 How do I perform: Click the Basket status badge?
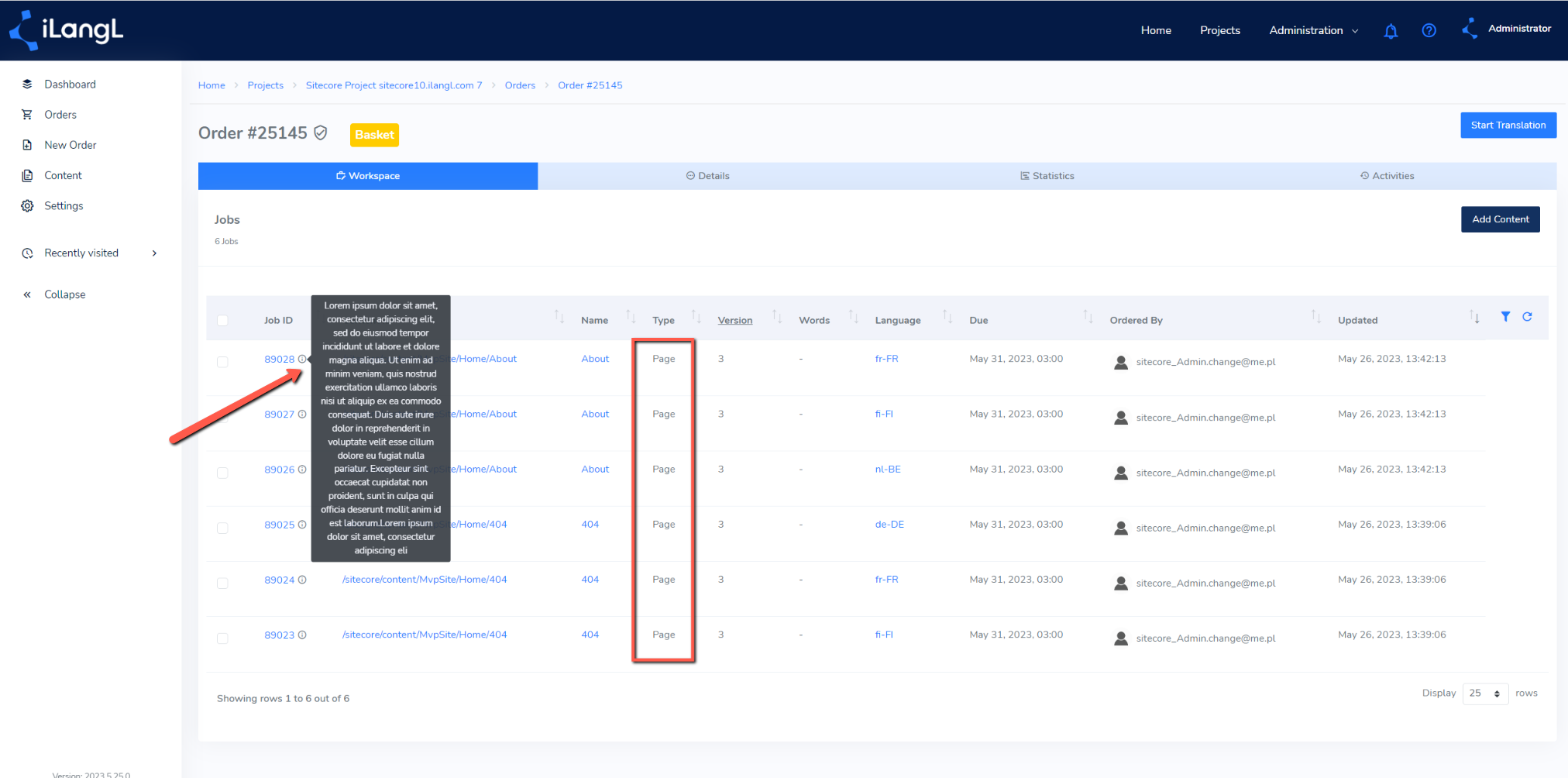[x=375, y=135]
